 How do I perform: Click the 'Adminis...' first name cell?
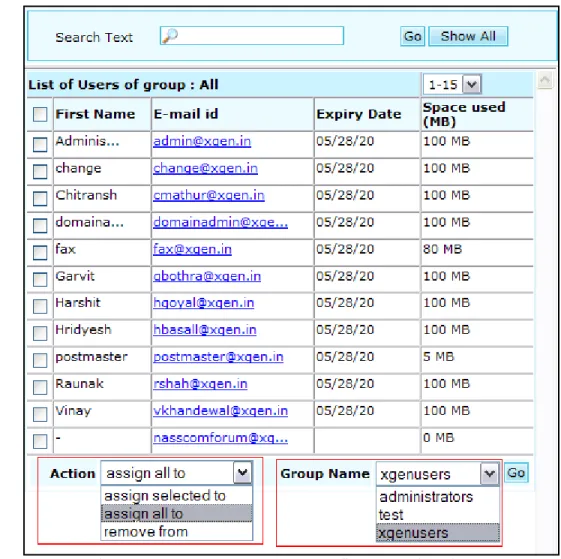[87, 141]
